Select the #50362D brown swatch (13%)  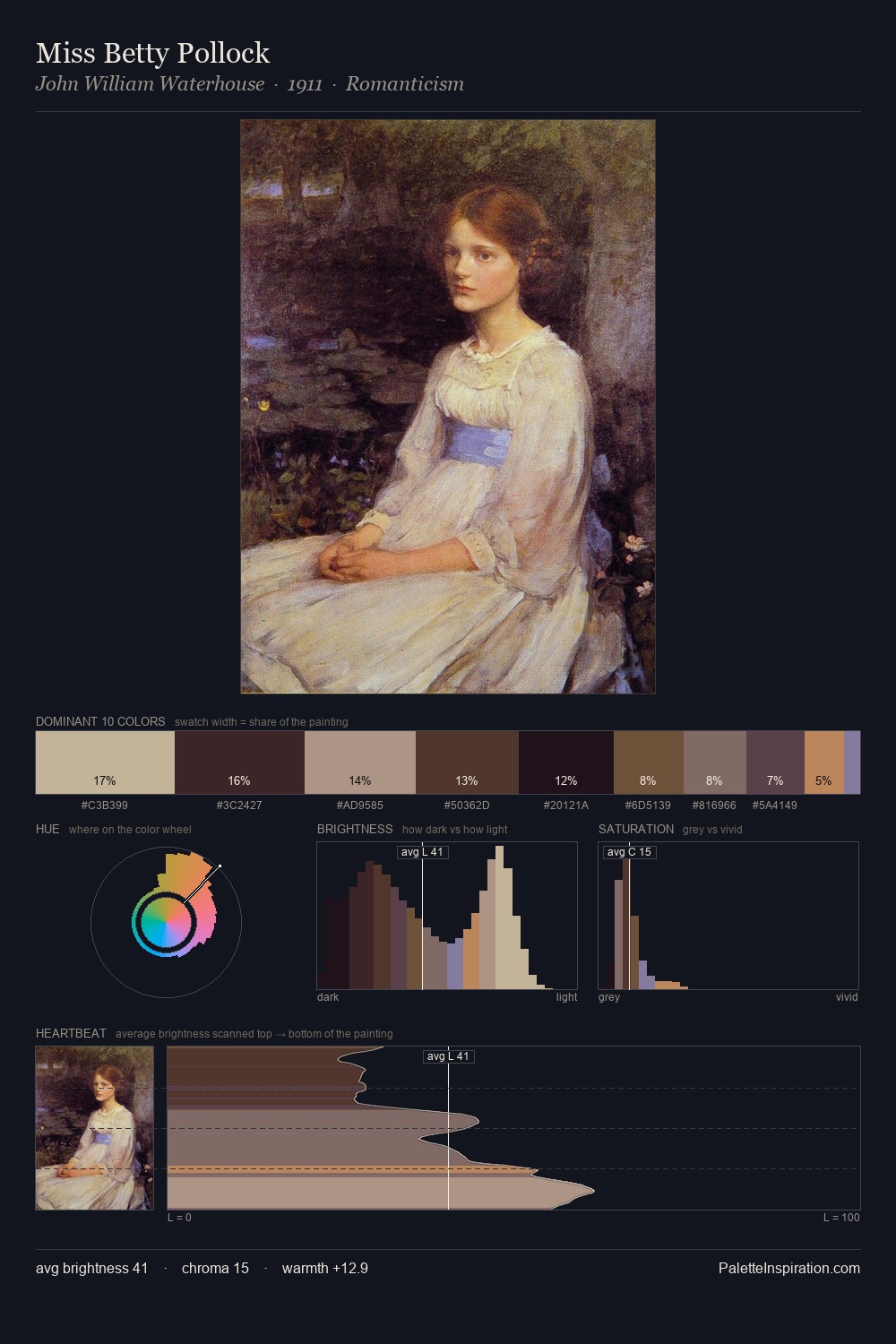[467, 762]
